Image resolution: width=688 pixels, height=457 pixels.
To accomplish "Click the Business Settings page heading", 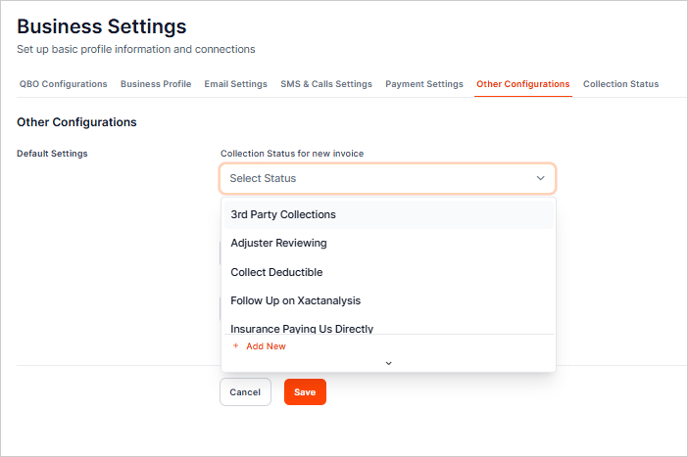I will coord(102,26).
